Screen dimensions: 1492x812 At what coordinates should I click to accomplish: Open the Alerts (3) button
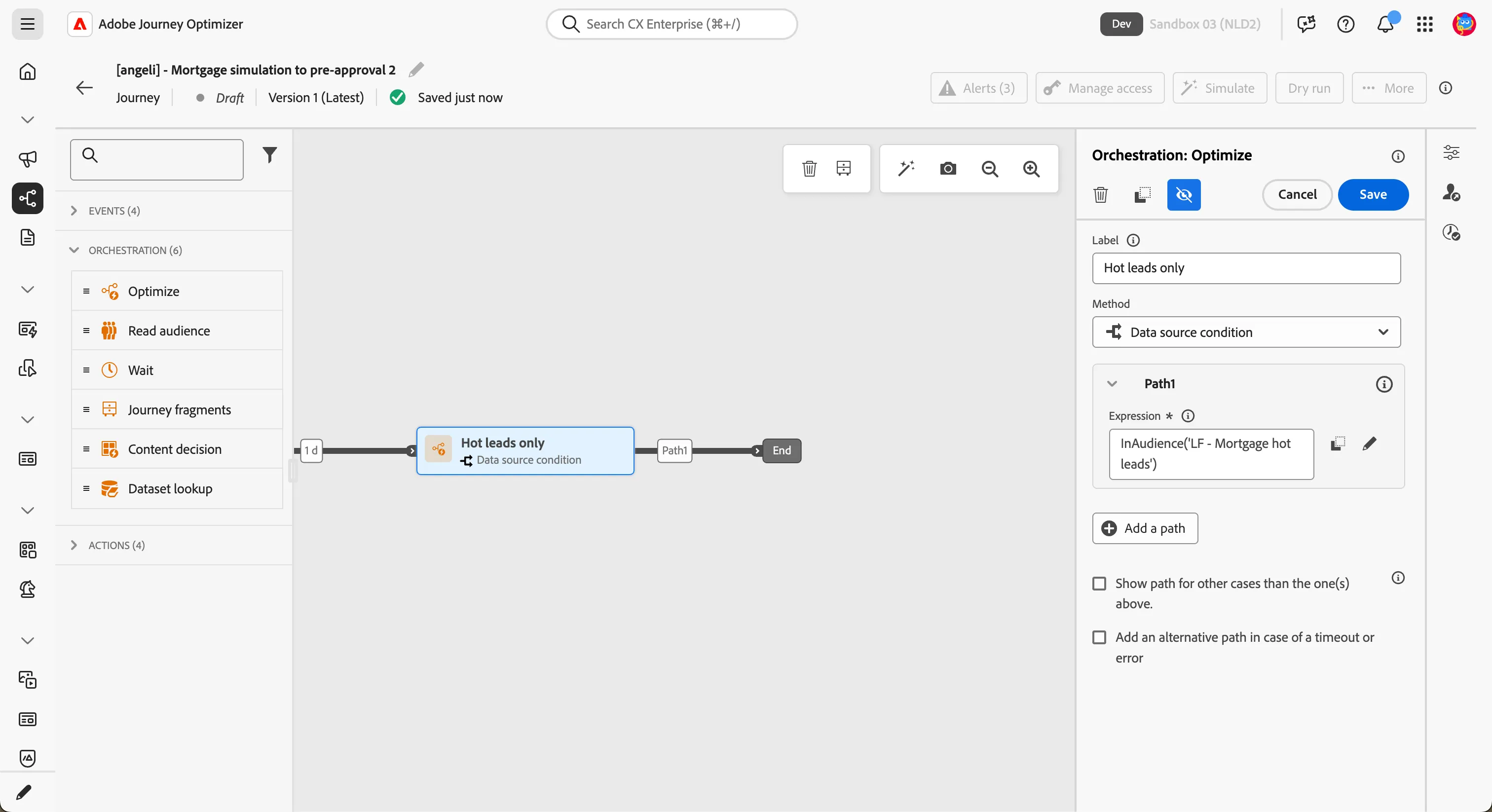978,88
